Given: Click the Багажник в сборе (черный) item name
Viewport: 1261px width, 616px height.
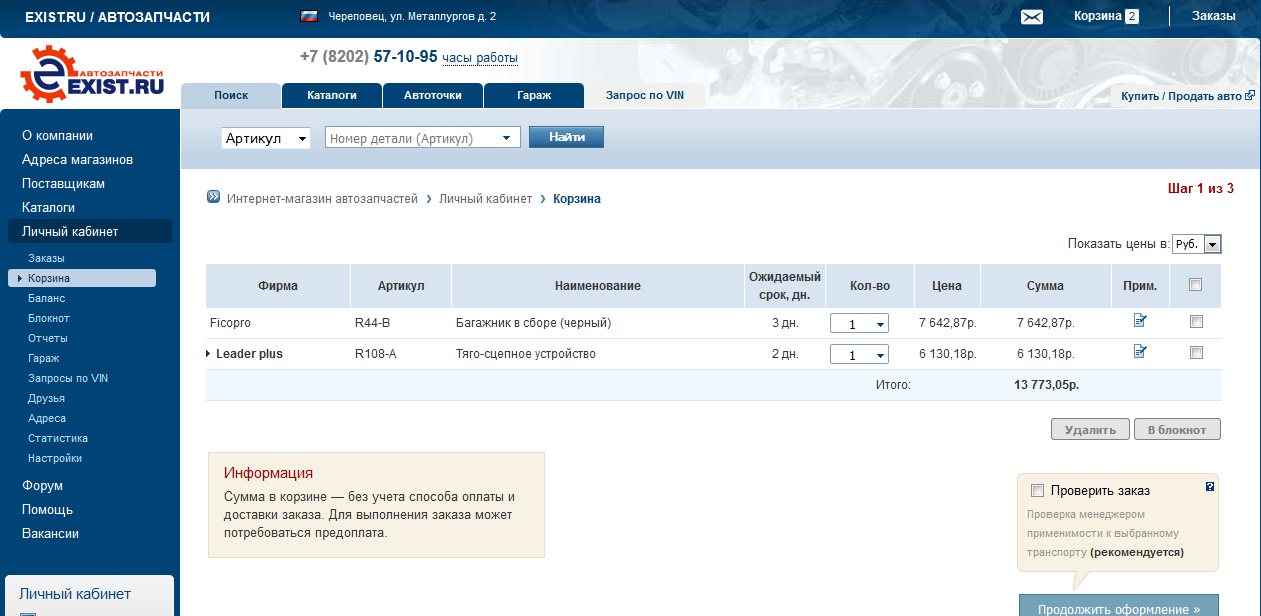Looking at the screenshot, I should pyautogui.click(x=533, y=323).
